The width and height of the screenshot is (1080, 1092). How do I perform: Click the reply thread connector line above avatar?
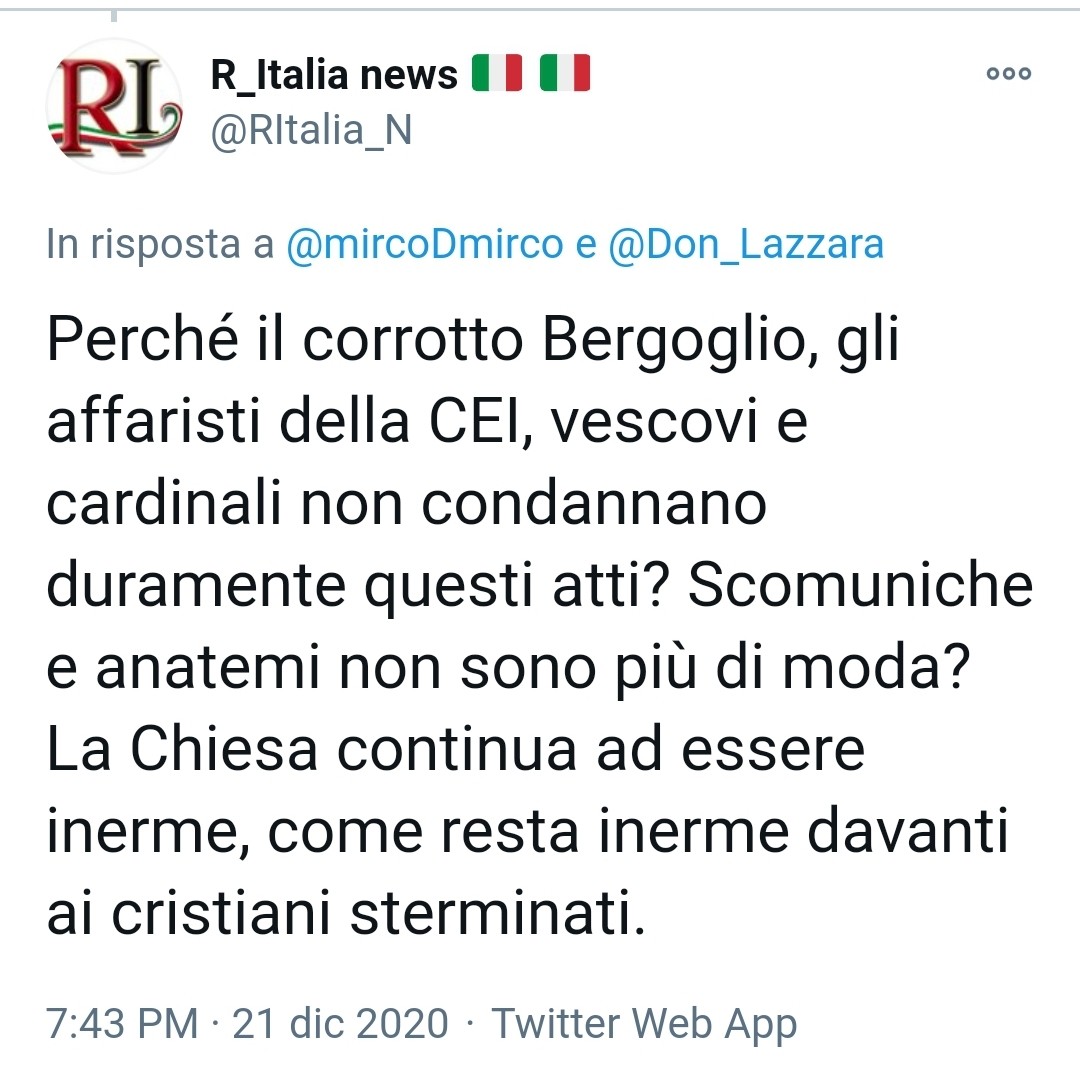point(114,15)
